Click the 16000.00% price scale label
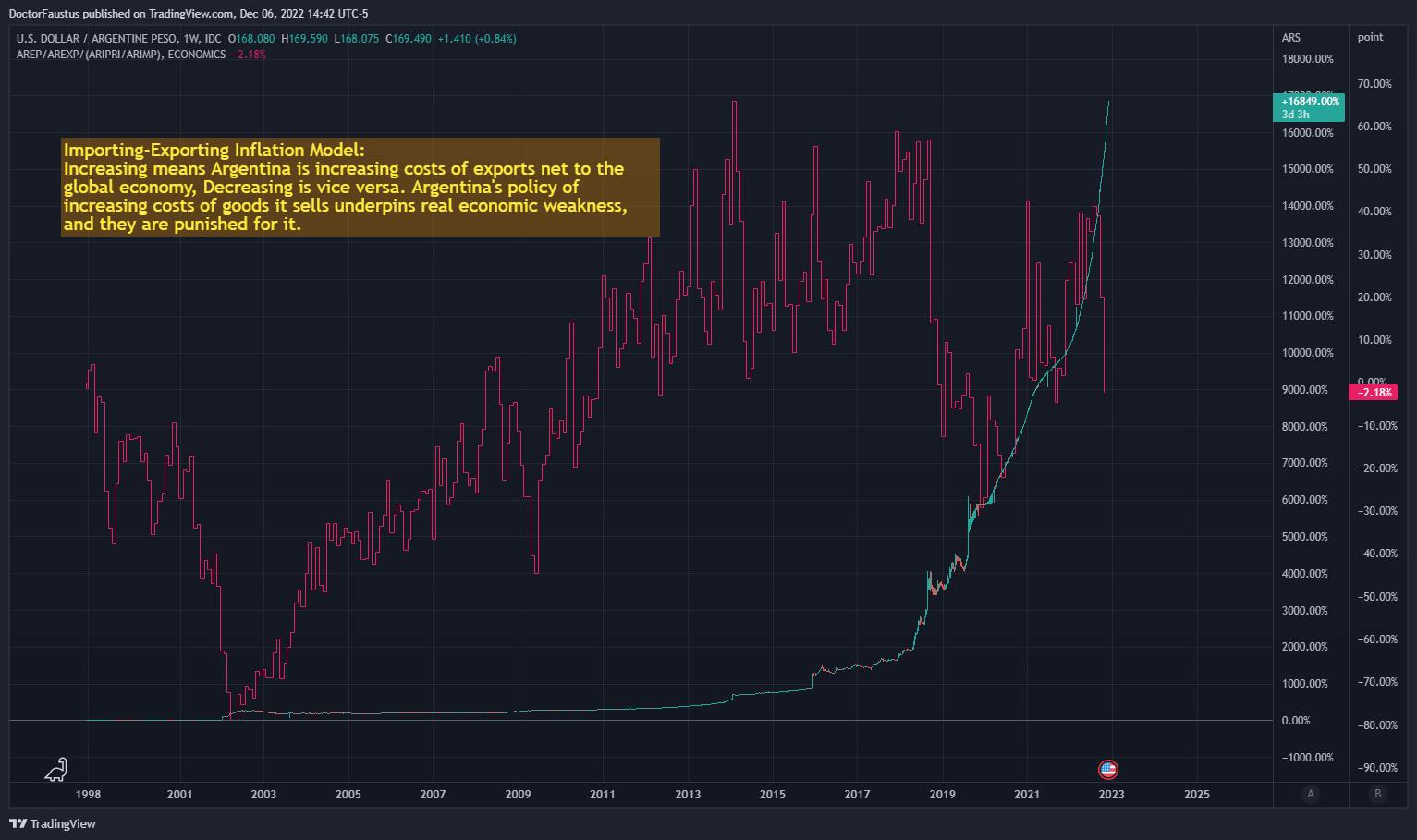Viewport: 1417px width, 840px height. coord(1308,133)
